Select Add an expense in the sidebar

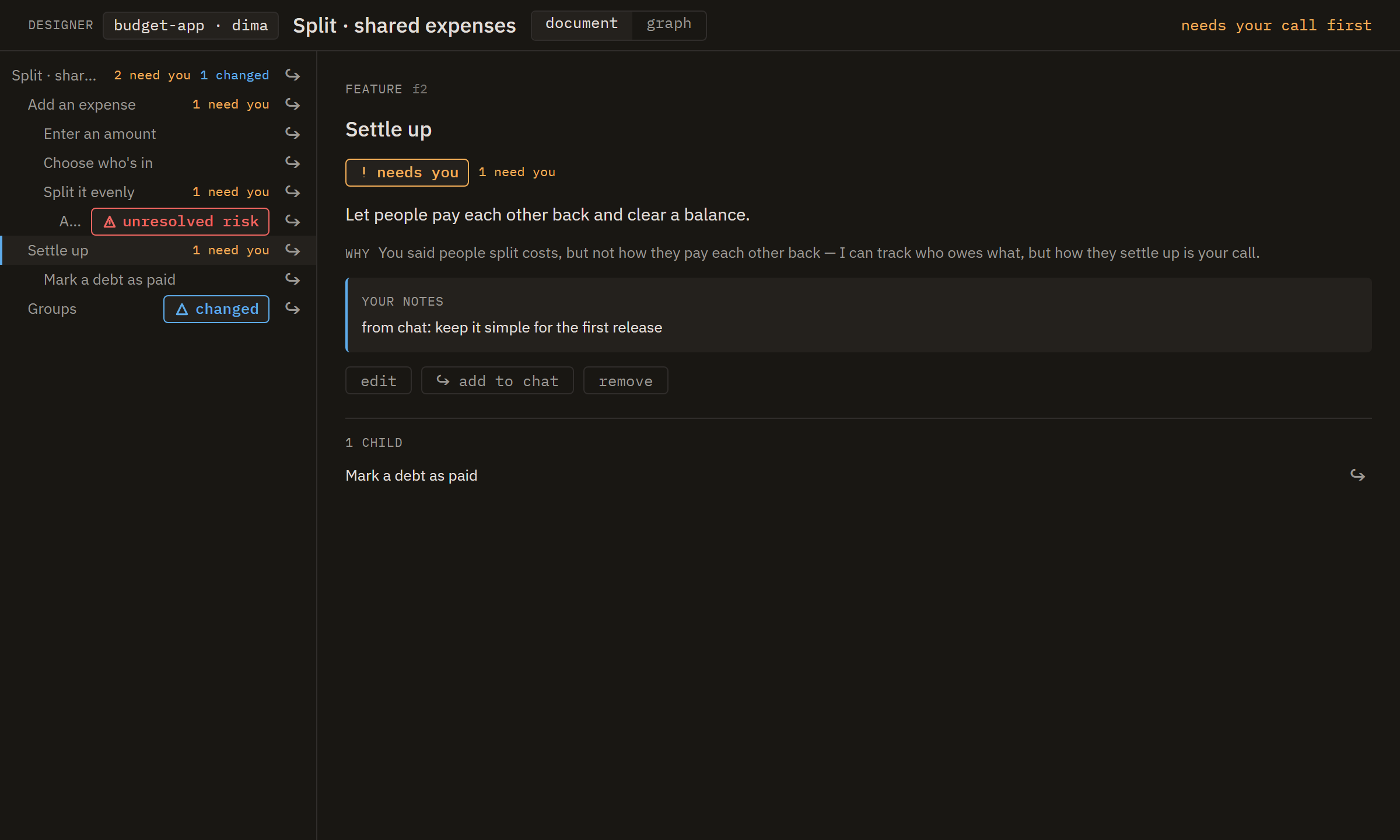82,104
